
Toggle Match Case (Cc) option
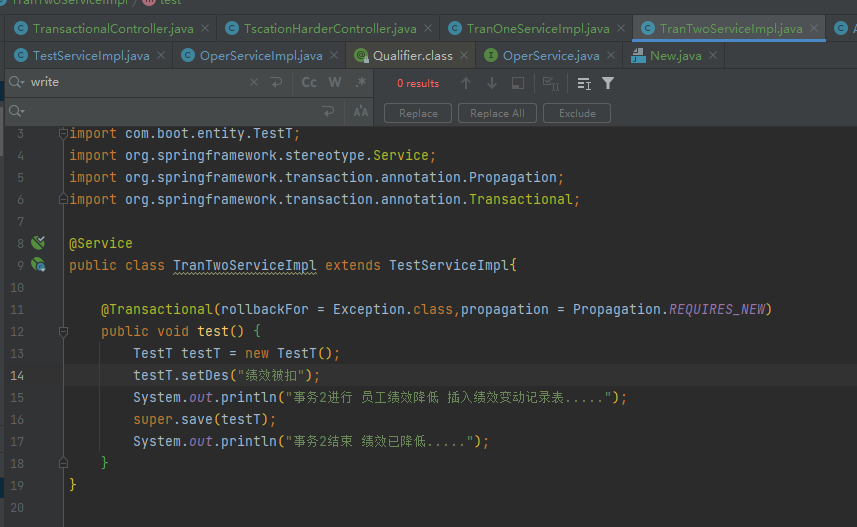pos(309,82)
